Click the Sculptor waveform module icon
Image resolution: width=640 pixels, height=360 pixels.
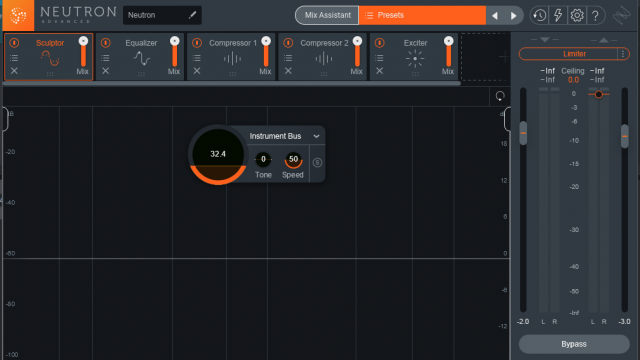click(x=50, y=59)
